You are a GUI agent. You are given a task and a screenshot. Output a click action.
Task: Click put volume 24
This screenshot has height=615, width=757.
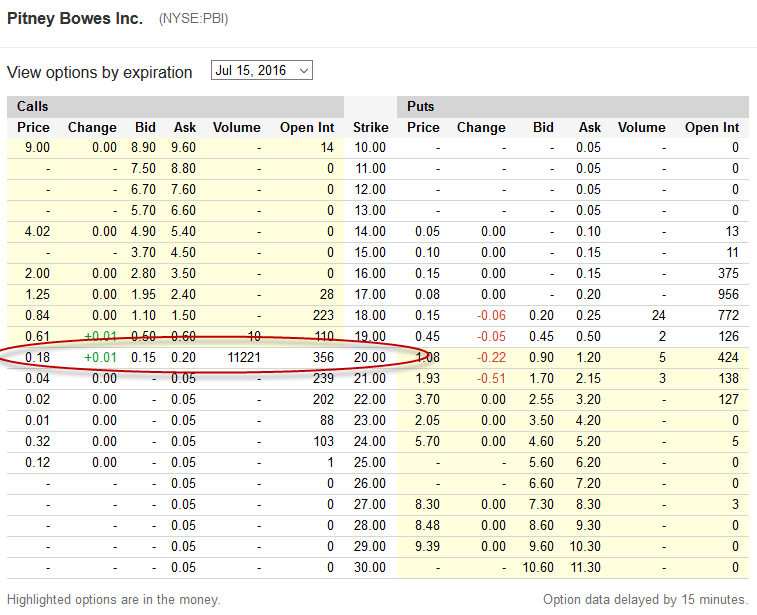(659, 315)
